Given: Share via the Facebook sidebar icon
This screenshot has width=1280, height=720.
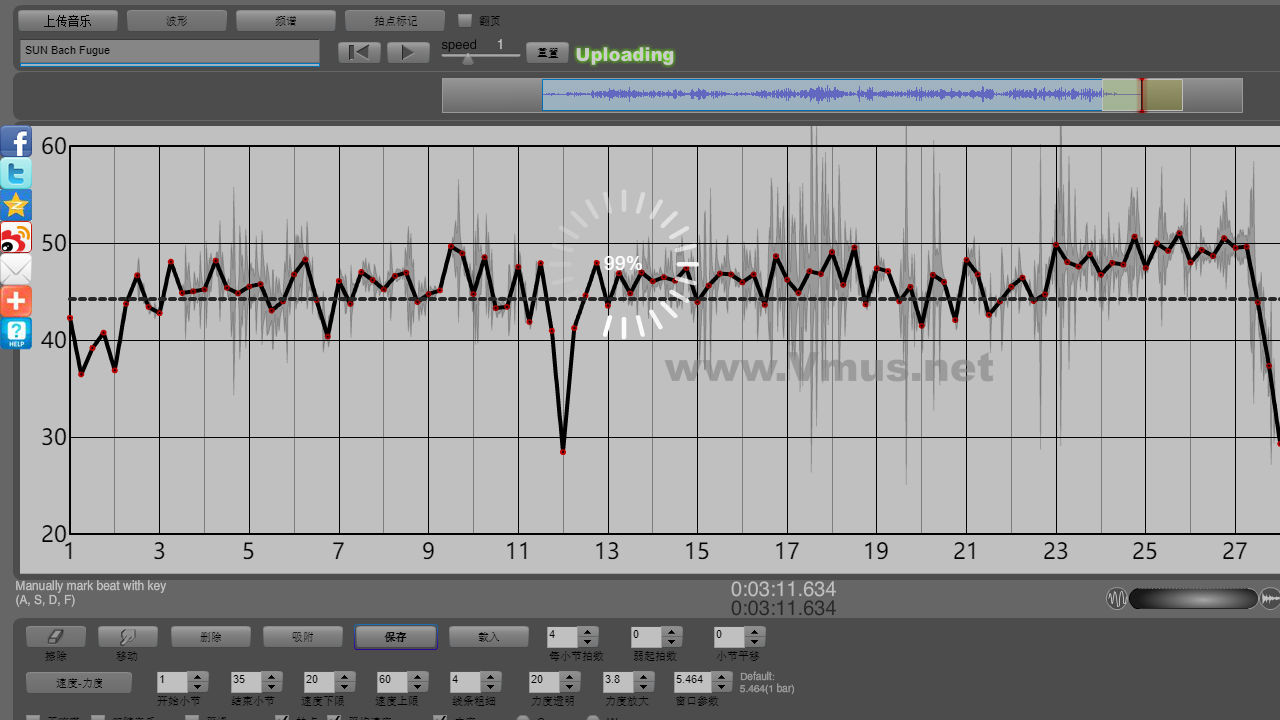Looking at the screenshot, I should click(x=16, y=142).
